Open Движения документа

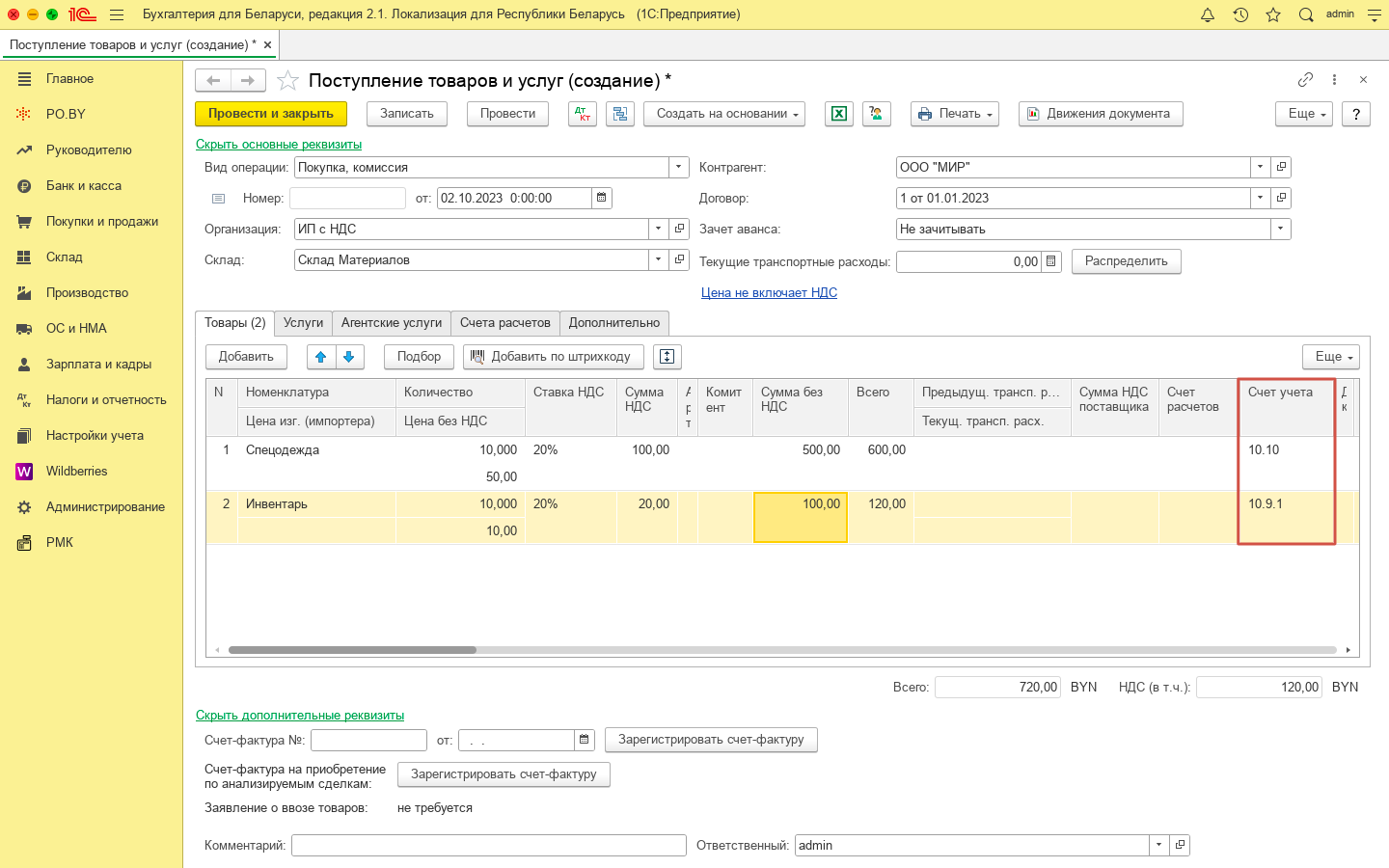[1101, 114]
